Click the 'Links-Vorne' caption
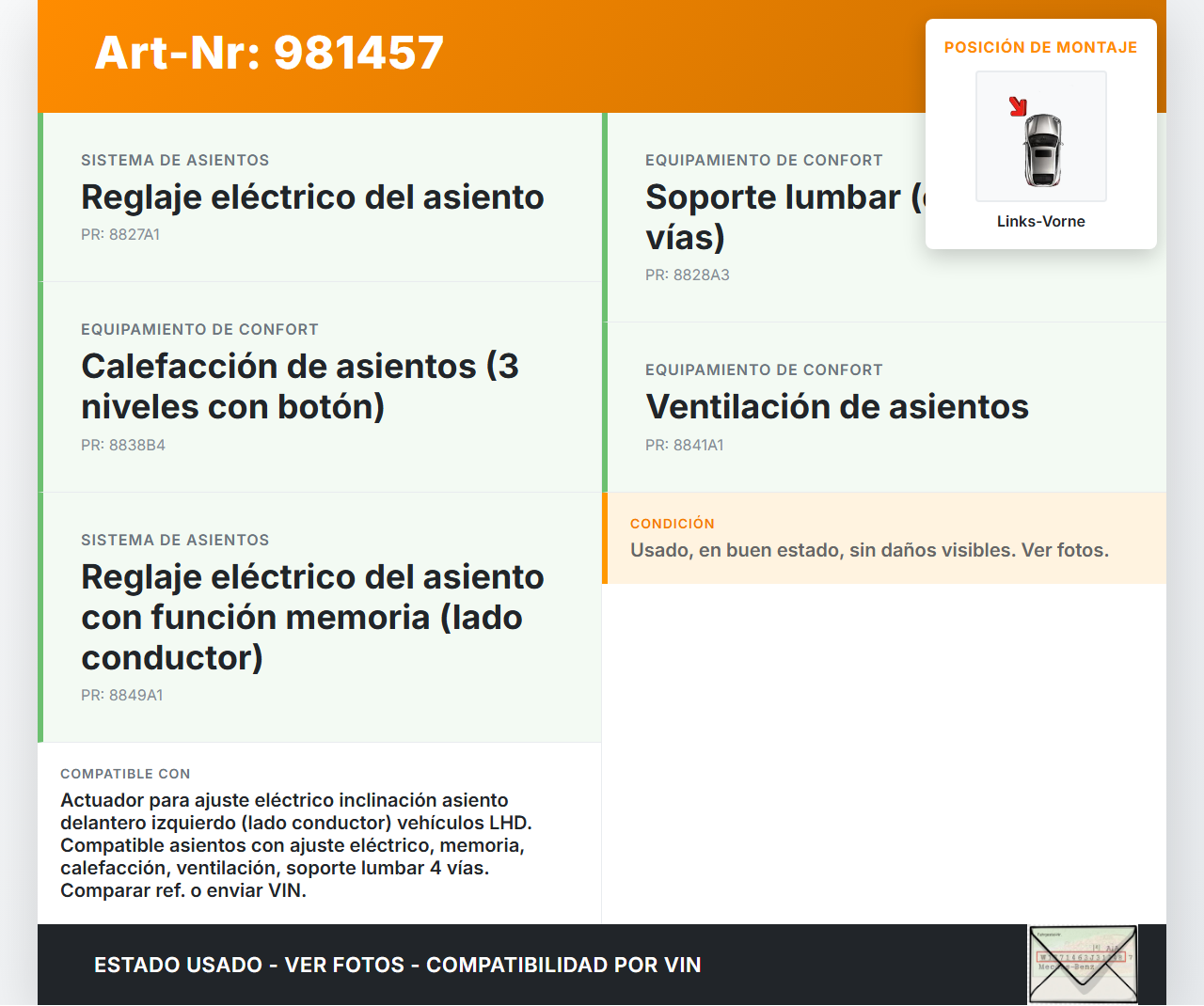This screenshot has width=1204, height=1006. tap(1041, 221)
